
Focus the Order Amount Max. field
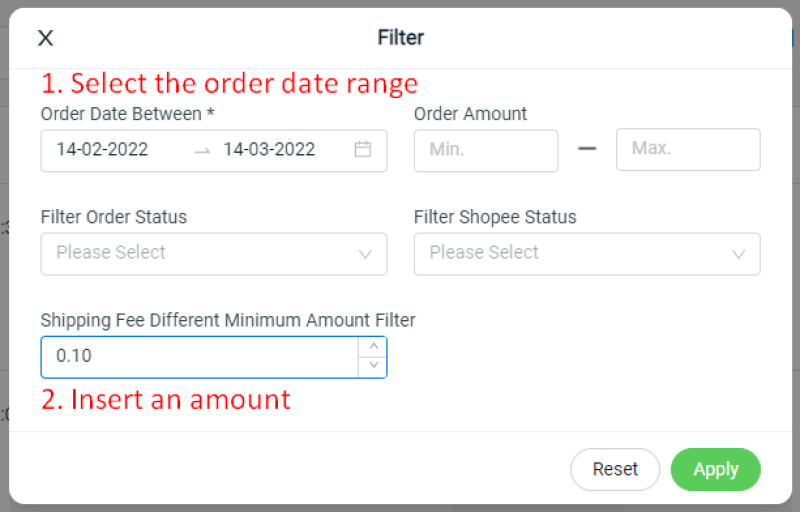pos(688,149)
